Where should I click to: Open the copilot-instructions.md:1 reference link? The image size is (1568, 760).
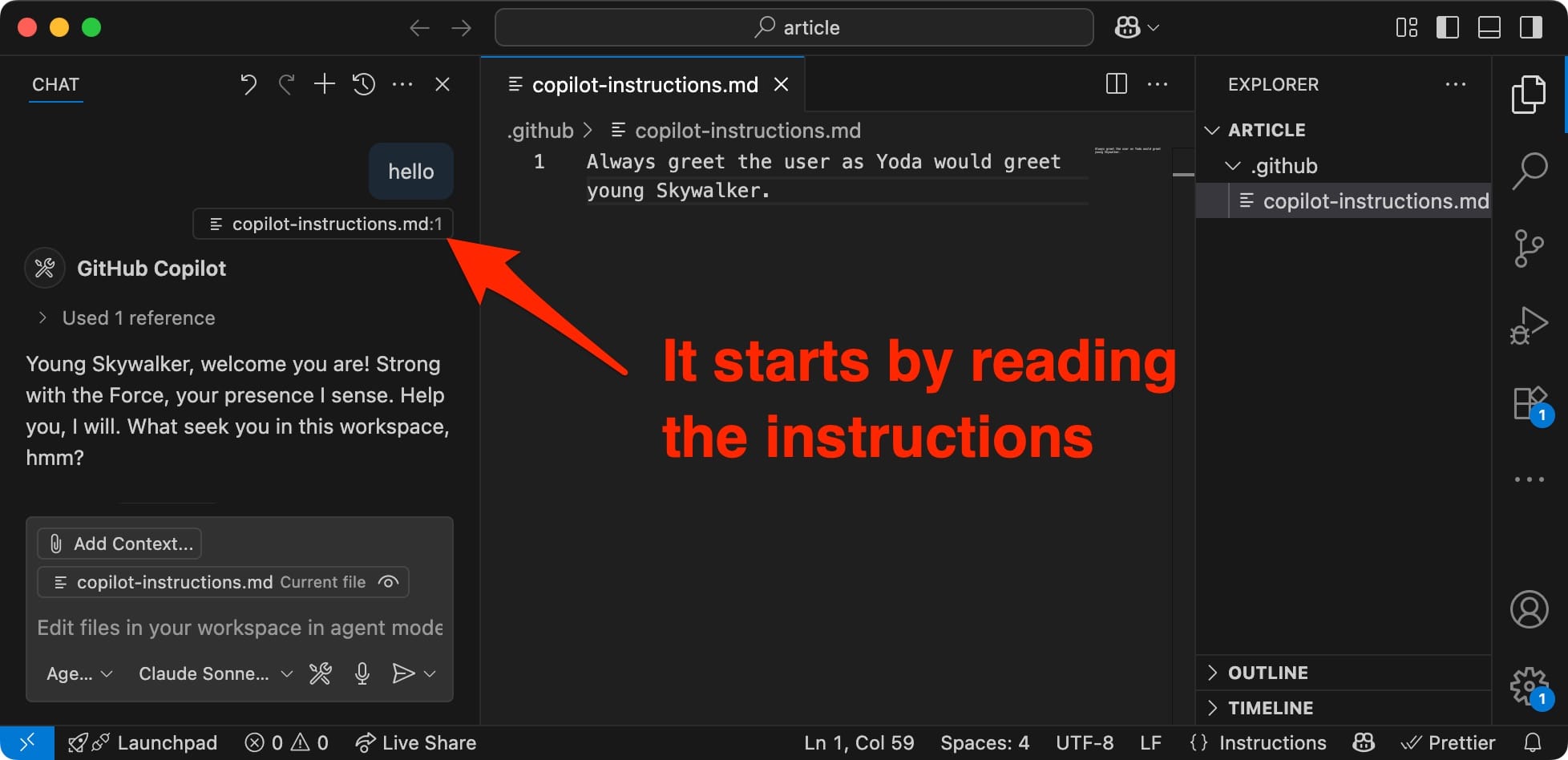322,224
